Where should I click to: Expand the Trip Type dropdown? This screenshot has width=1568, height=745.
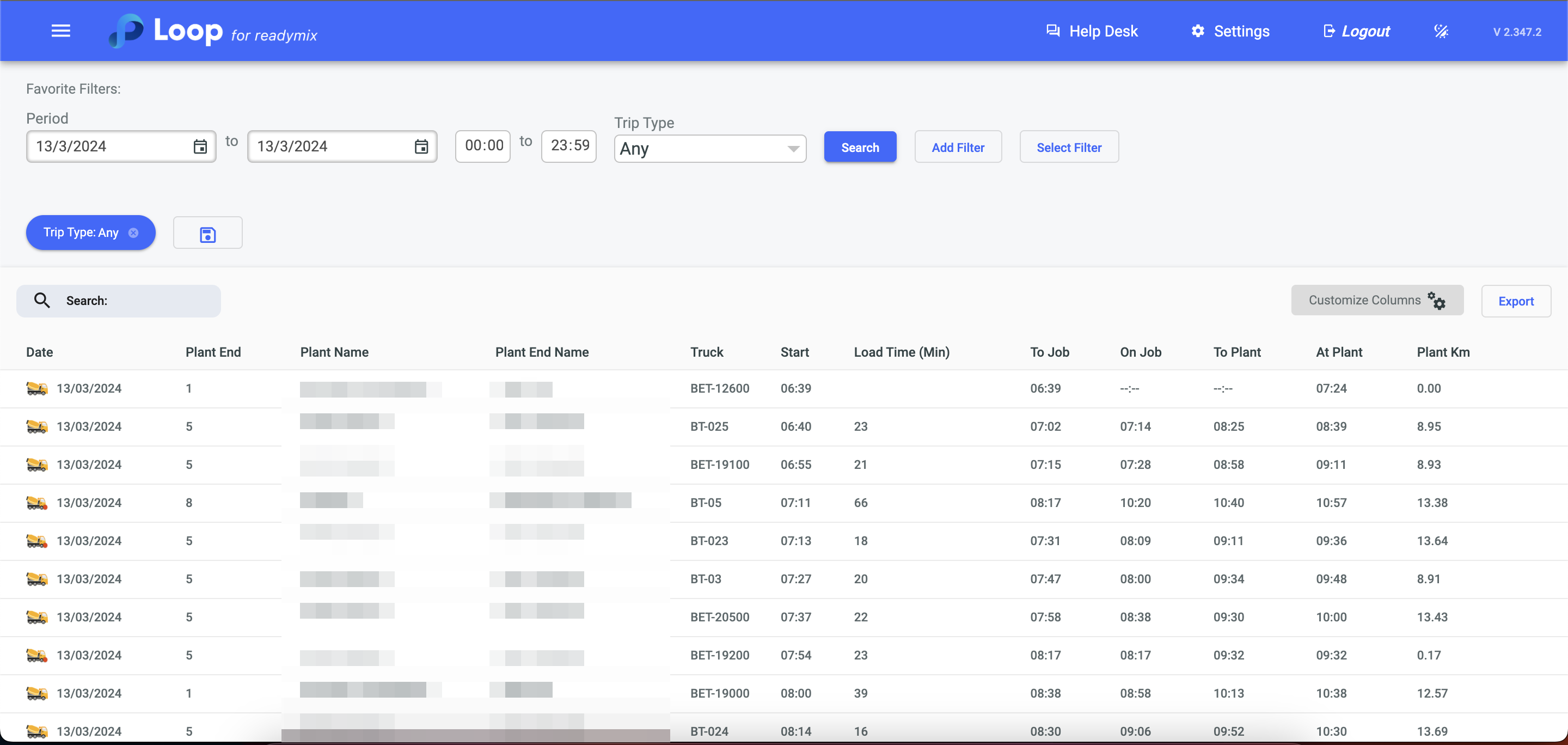point(710,149)
